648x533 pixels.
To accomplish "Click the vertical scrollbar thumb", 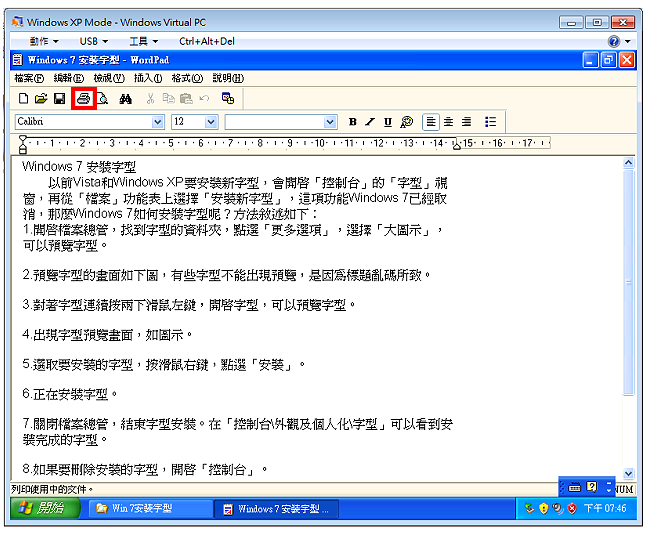I will 629,282.
